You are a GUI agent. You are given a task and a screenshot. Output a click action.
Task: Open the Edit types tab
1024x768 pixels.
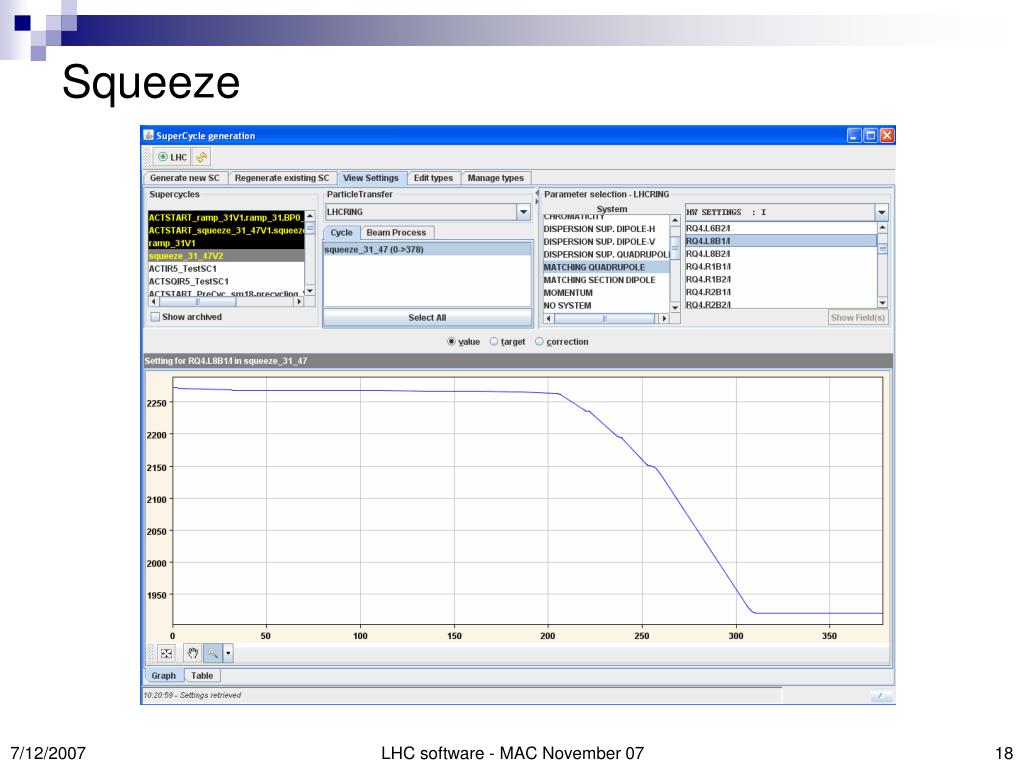(433, 178)
